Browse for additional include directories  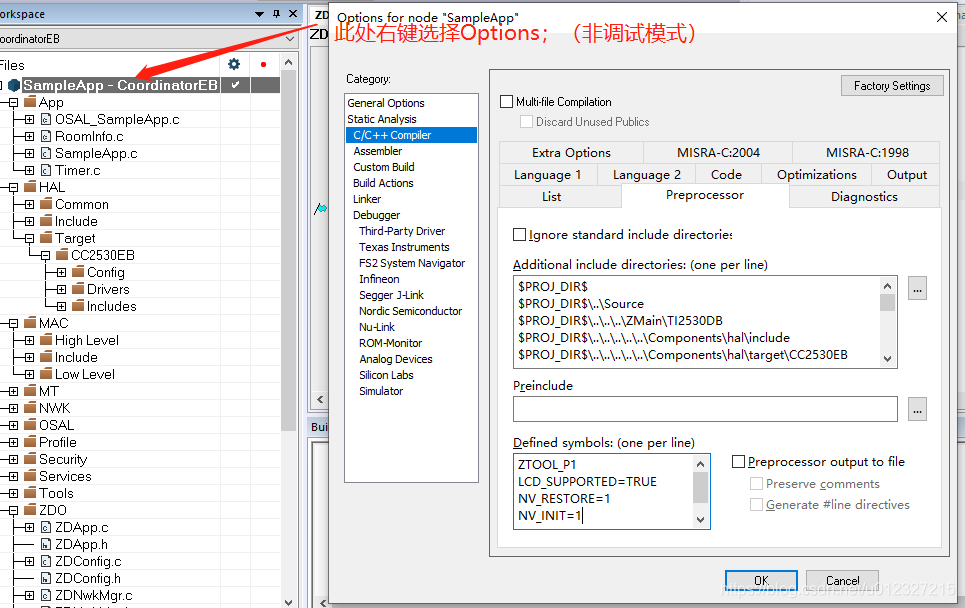(917, 288)
